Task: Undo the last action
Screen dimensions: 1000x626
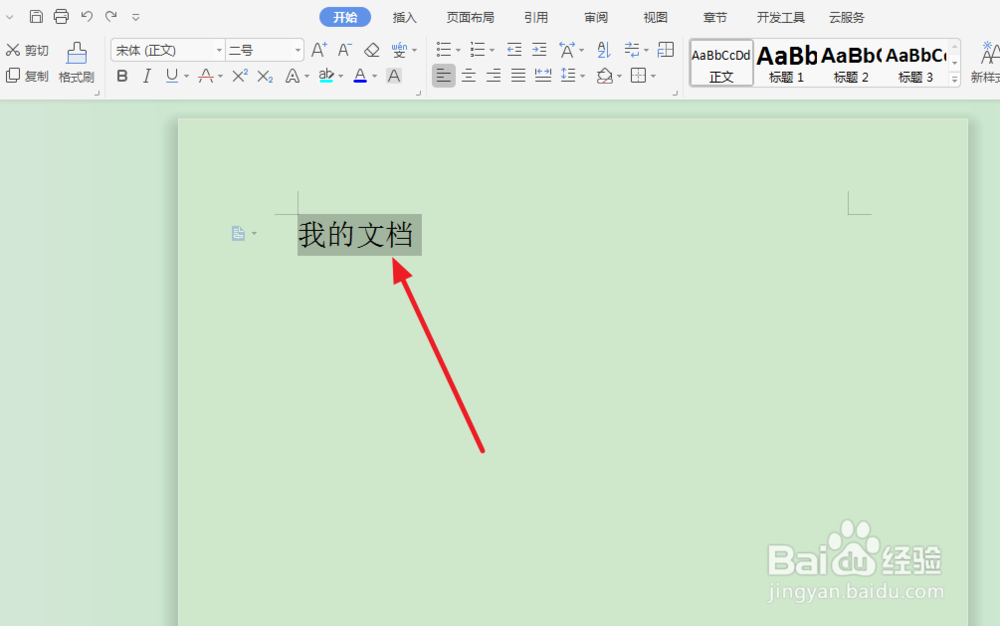Action: [87, 17]
